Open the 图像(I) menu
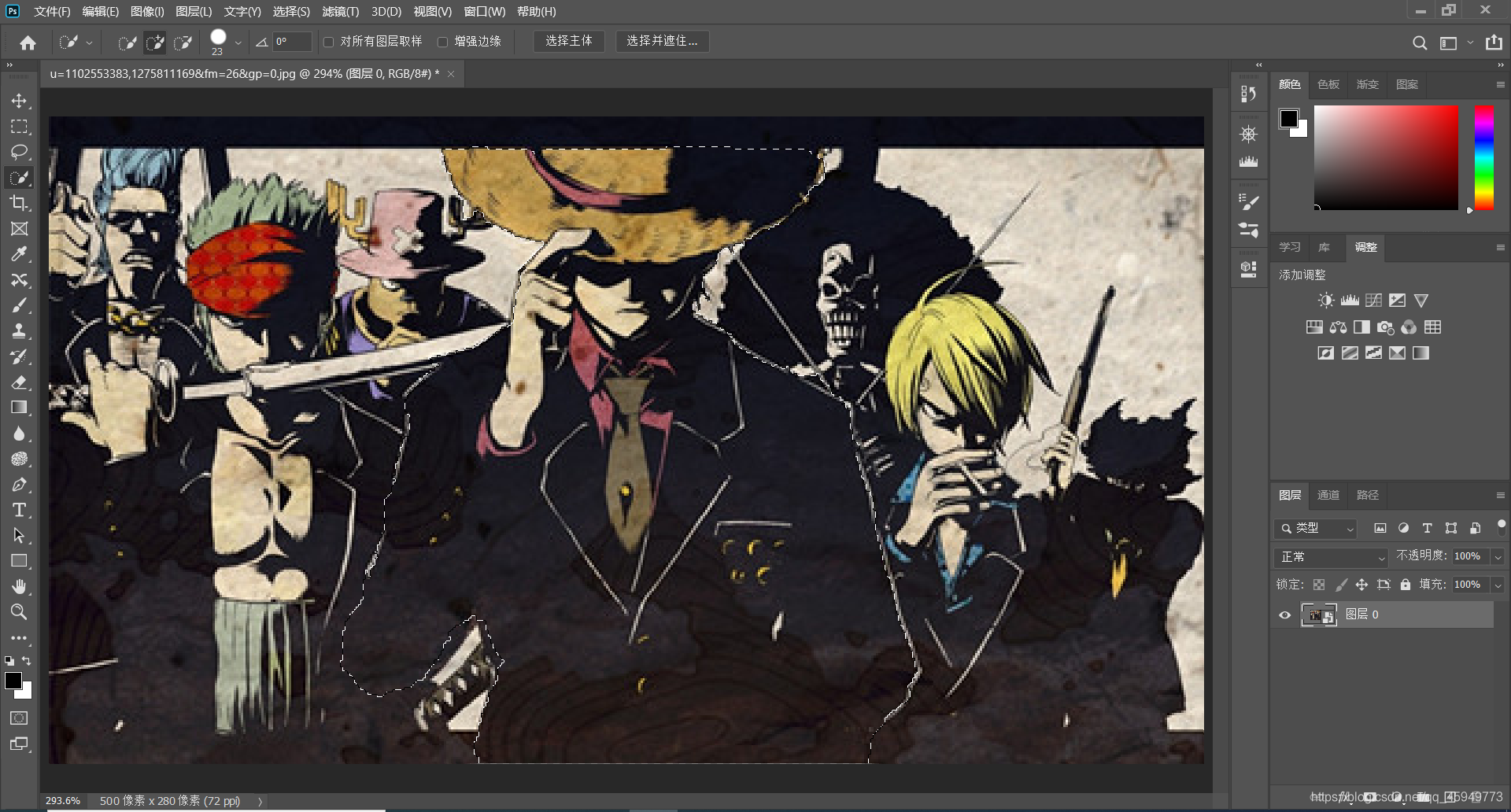Viewport: 1511px width, 812px height. tap(147, 11)
